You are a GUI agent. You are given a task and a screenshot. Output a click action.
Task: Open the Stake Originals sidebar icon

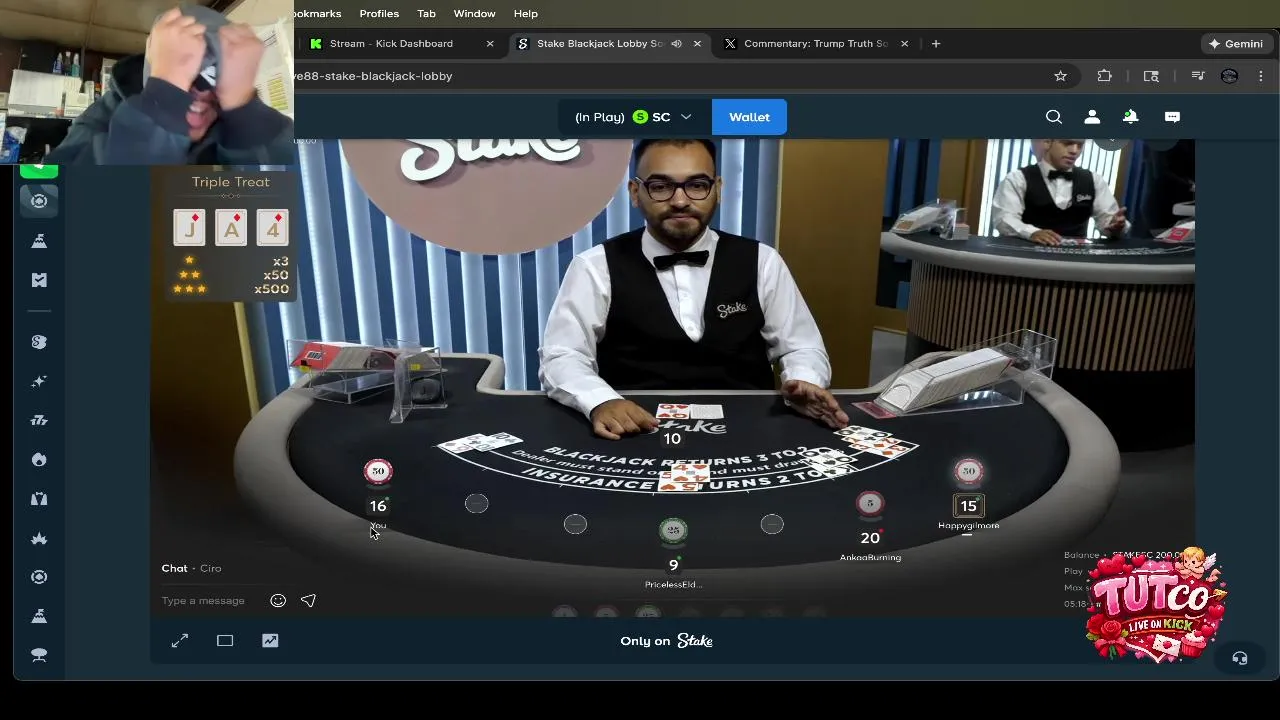[39, 342]
